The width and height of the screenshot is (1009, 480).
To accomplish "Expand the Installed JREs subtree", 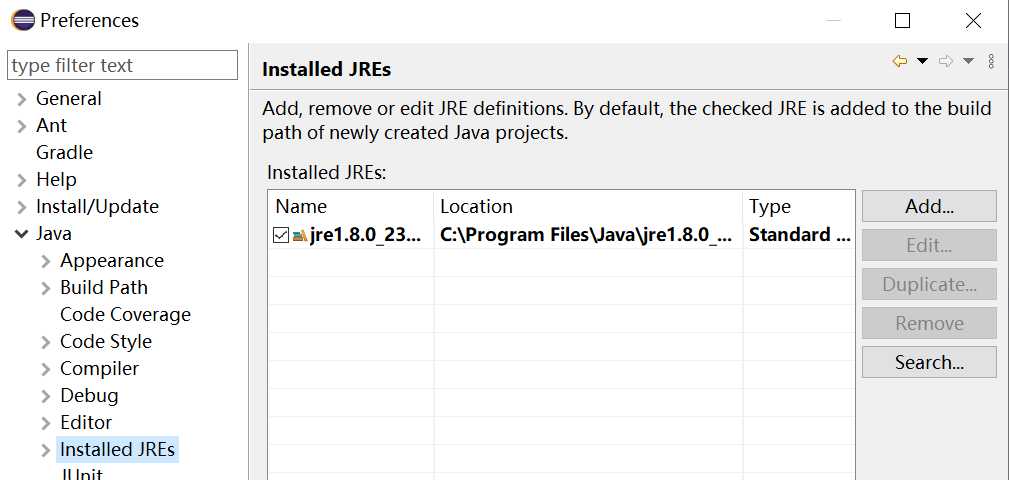I will point(46,450).
